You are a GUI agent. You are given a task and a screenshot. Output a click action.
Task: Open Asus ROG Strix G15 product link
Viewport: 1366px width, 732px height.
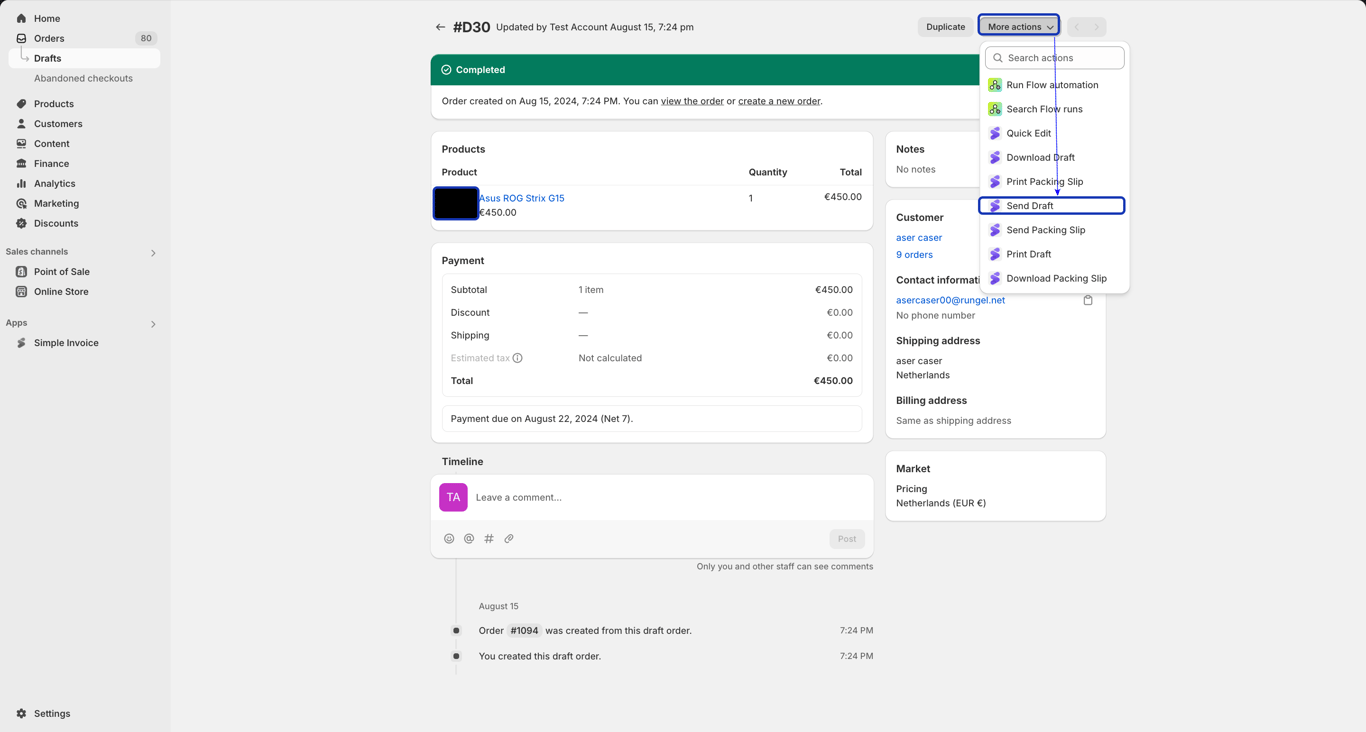click(521, 198)
